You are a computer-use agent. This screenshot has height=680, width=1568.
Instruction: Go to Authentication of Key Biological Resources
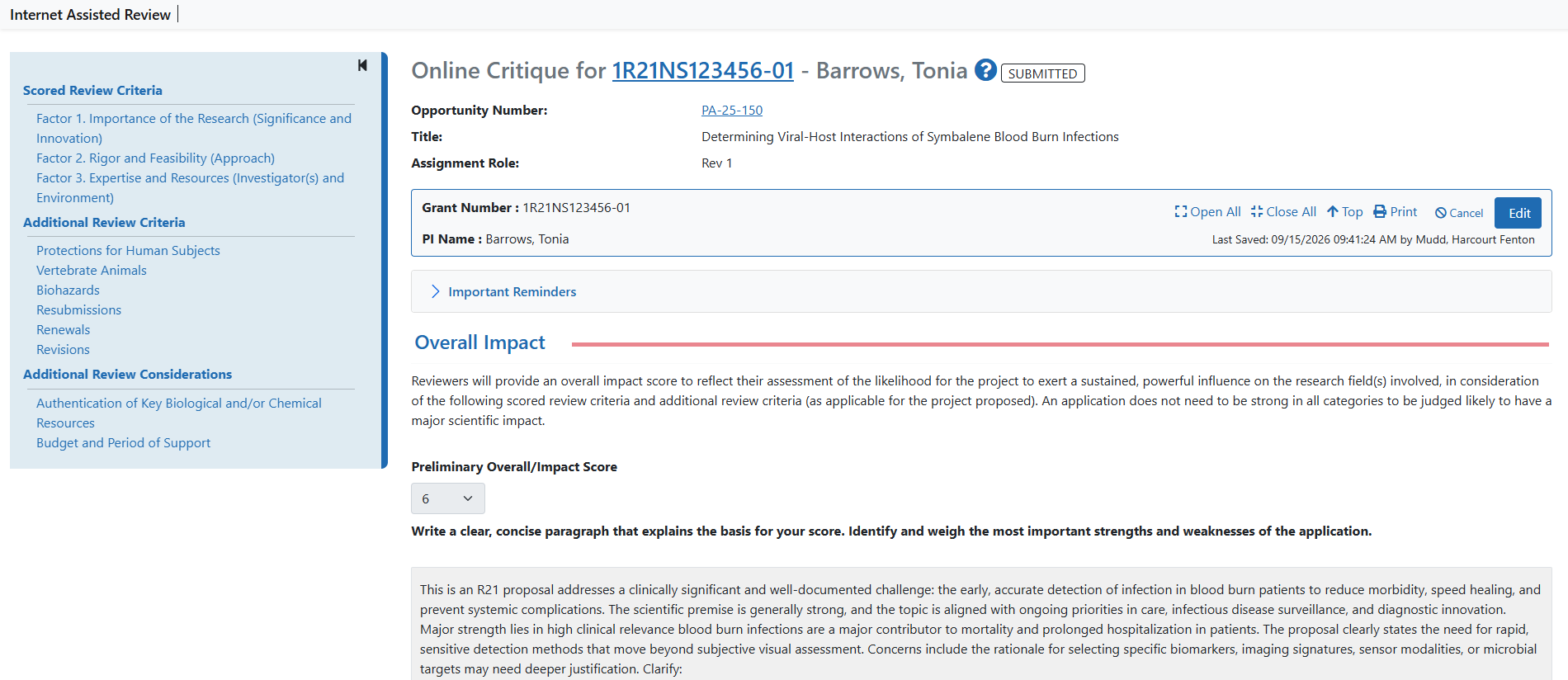179,413
